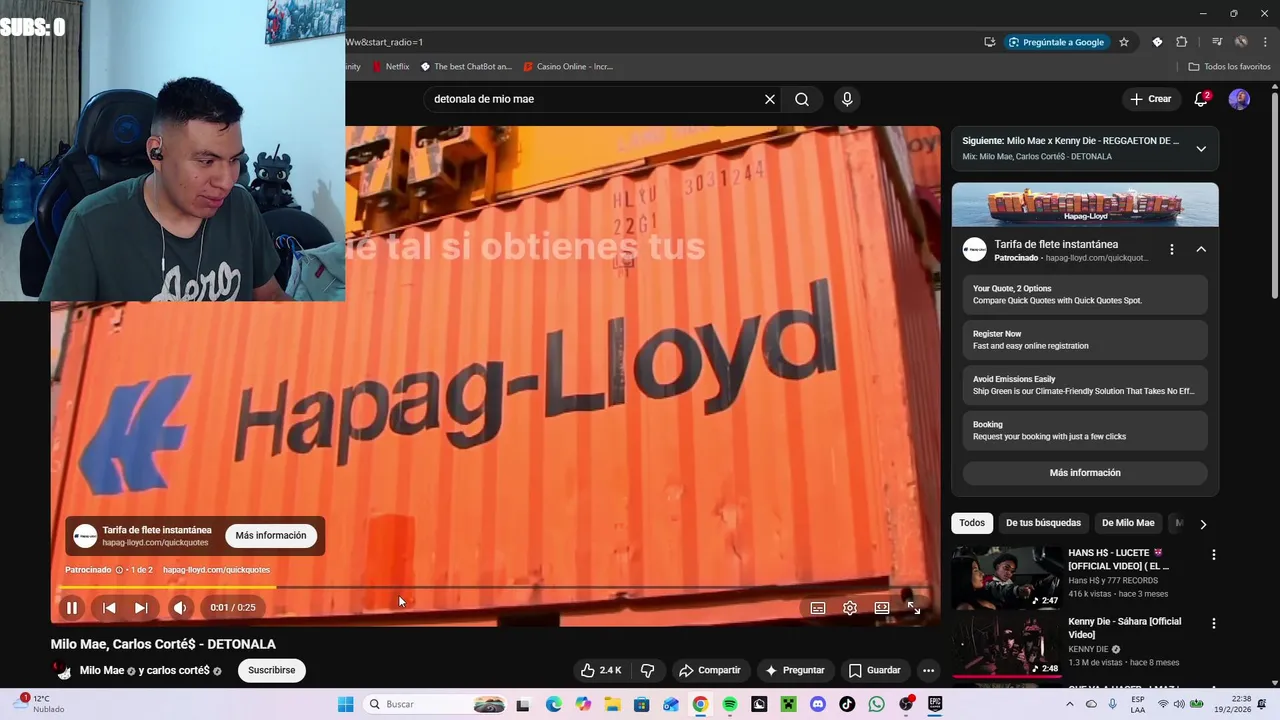Open Epic Games Launcher from the taskbar
Viewport: 1280px width, 720px height.
[x=936, y=704]
